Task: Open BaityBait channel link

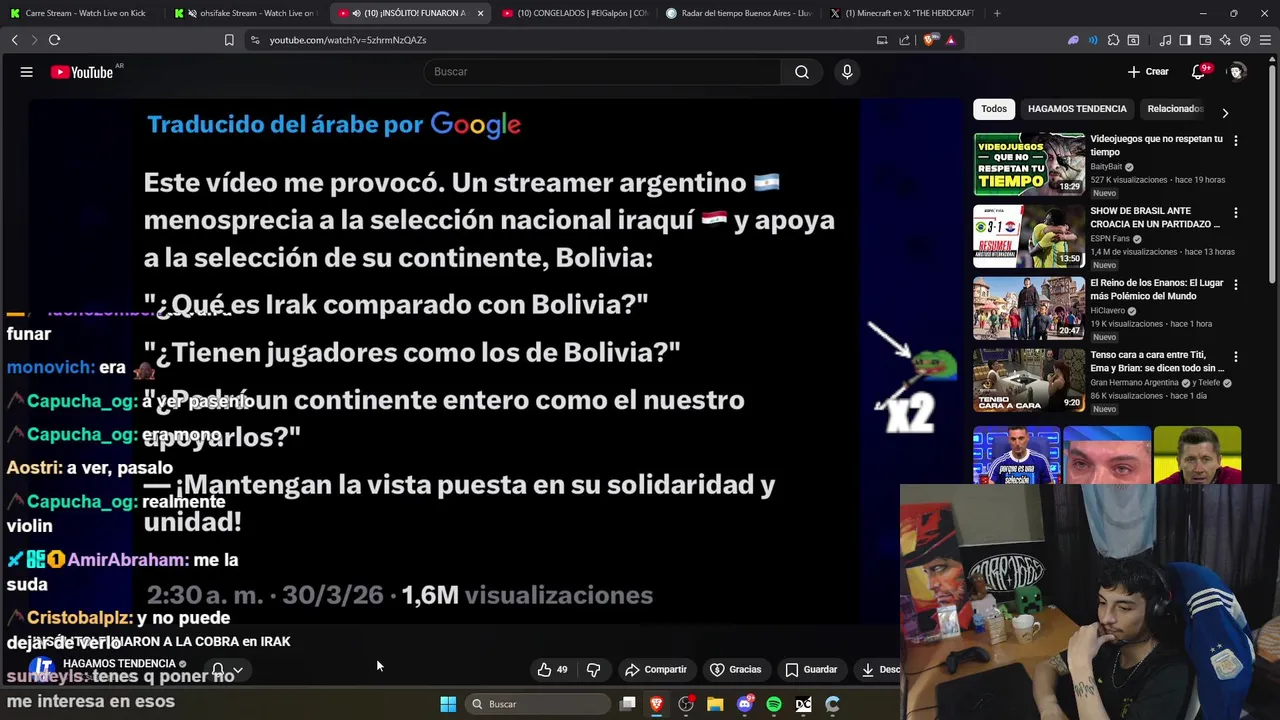Action: [1106, 167]
